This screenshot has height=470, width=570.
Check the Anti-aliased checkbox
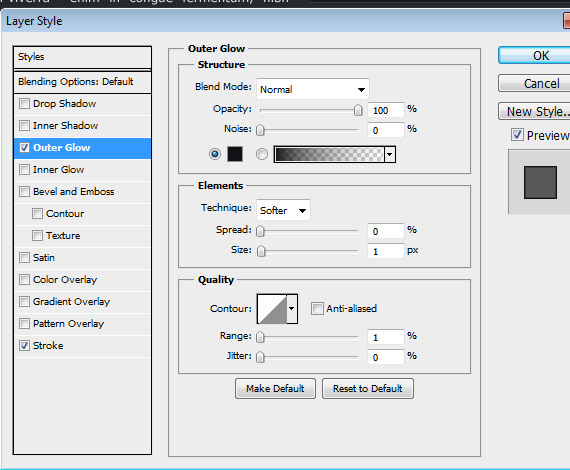point(317,309)
